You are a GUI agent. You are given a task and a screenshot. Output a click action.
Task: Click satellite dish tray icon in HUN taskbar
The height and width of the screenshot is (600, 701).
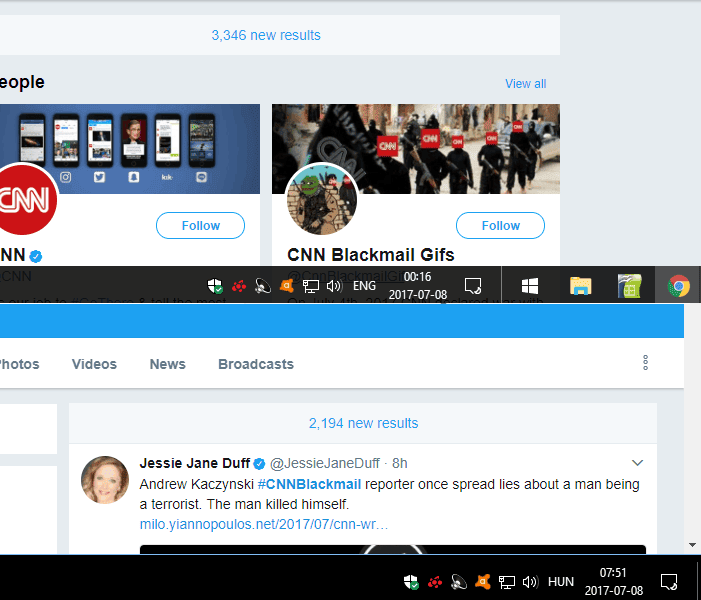tap(459, 582)
